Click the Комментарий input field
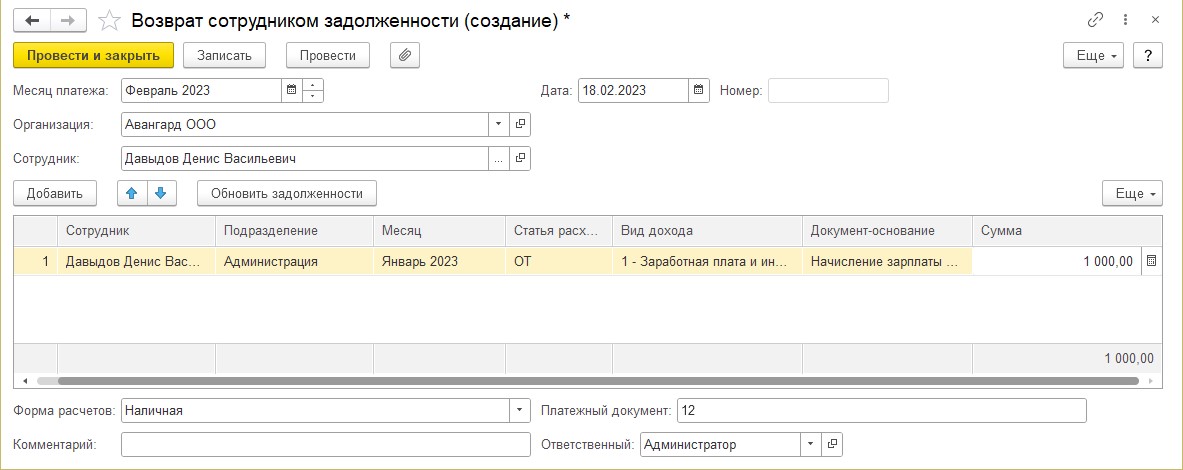 pyautogui.click(x=326, y=444)
